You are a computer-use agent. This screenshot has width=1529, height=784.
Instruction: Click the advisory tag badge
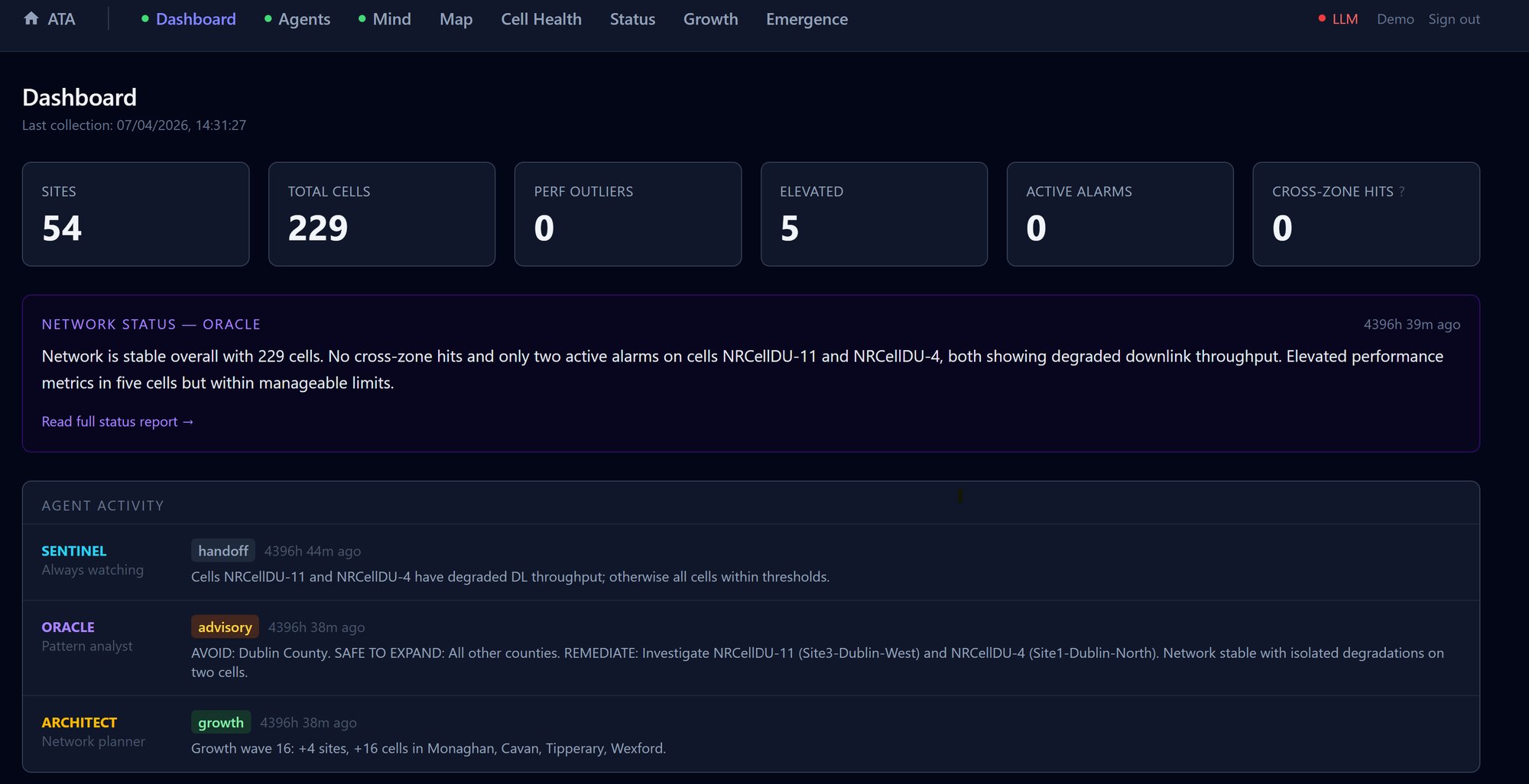click(x=225, y=627)
